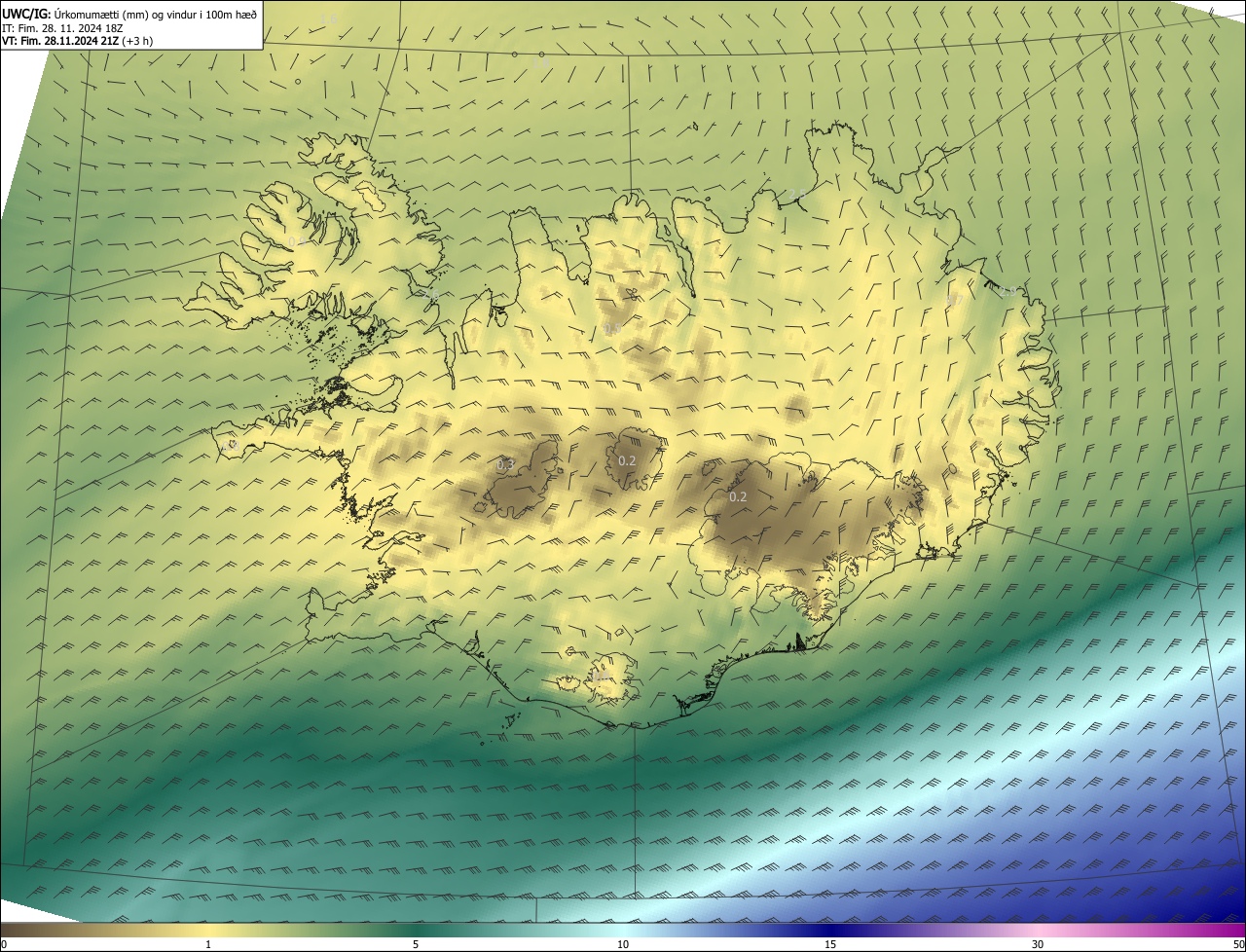This screenshot has width=1246, height=952.
Task: Click the "15" tick label on the color scale
Action: 830,945
